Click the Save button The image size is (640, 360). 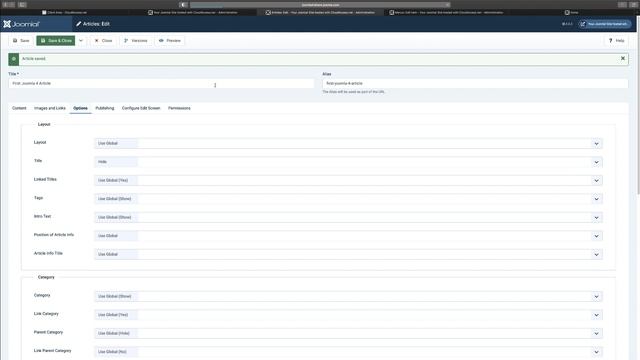pyautogui.click(x=21, y=40)
